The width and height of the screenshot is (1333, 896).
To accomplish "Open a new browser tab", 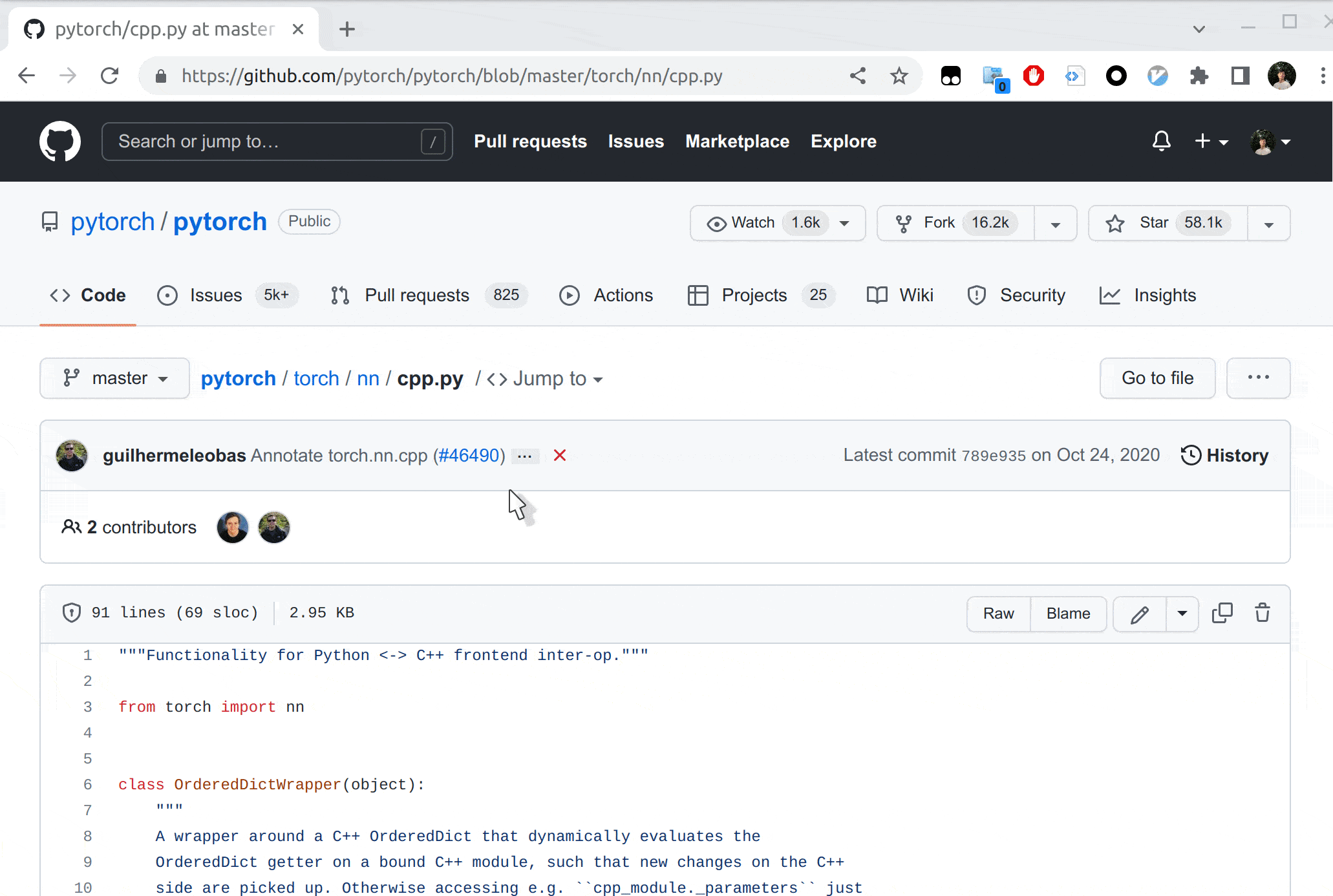I will (x=347, y=29).
